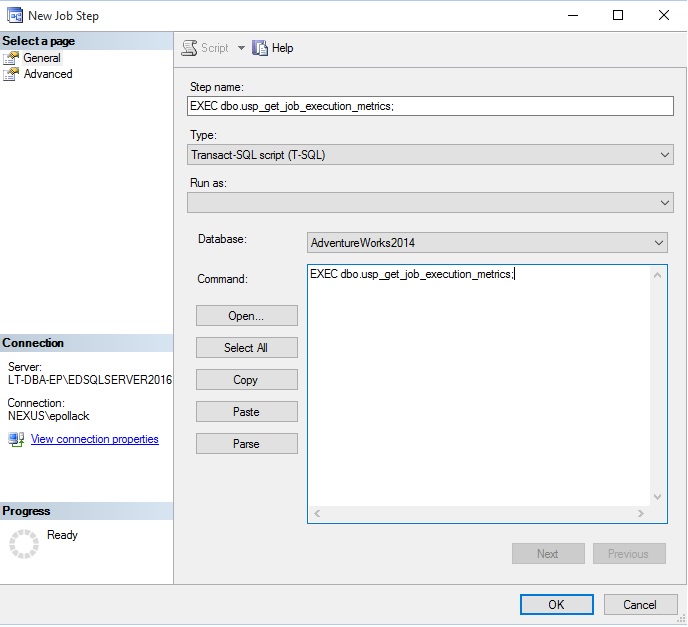
Task: Click the Parse button
Action: pos(247,444)
